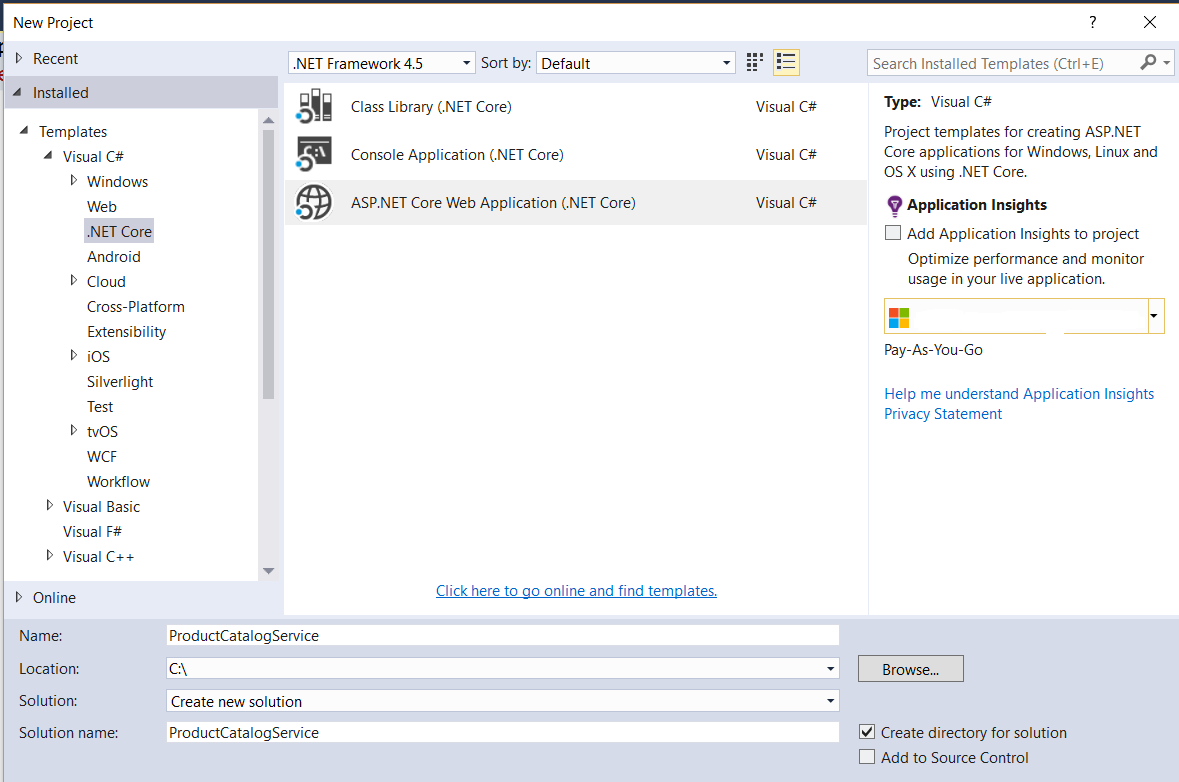This screenshot has height=782, width=1179.
Task: Click the Solution name field
Action: pos(502,732)
